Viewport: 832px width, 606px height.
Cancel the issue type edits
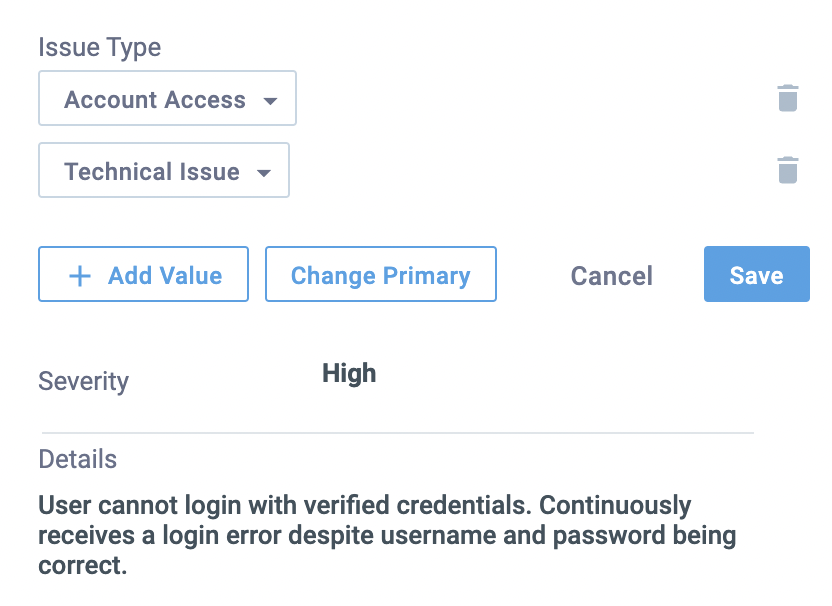[611, 276]
